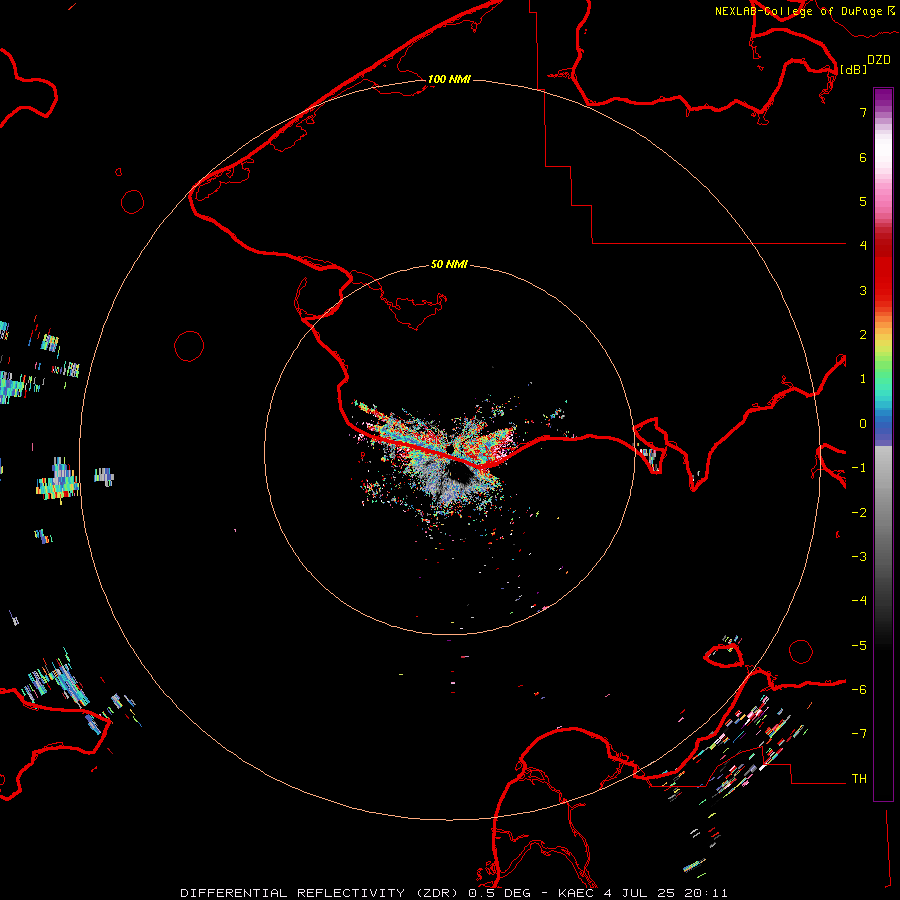Click the -3 value on the color scale
The image size is (900, 900).
(859, 557)
